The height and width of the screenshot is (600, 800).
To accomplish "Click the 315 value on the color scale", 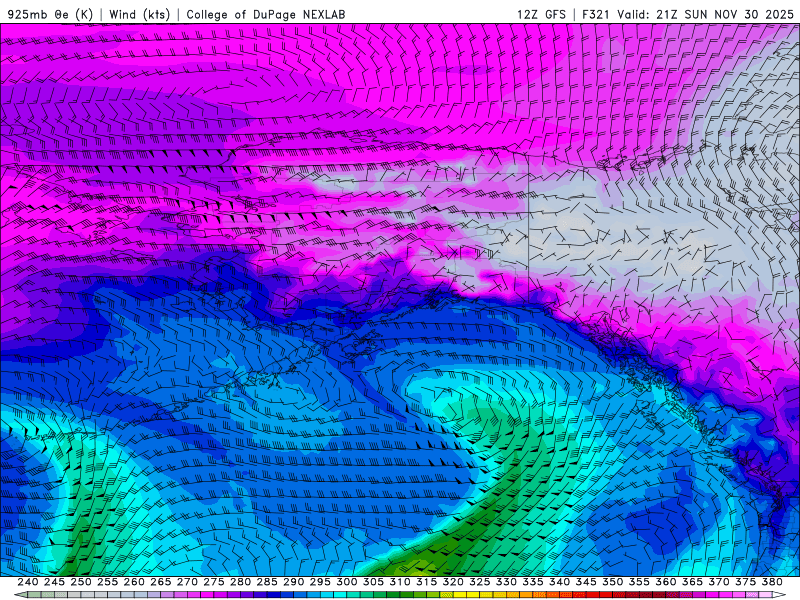I will pyautogui.click(x=427, y=582).
